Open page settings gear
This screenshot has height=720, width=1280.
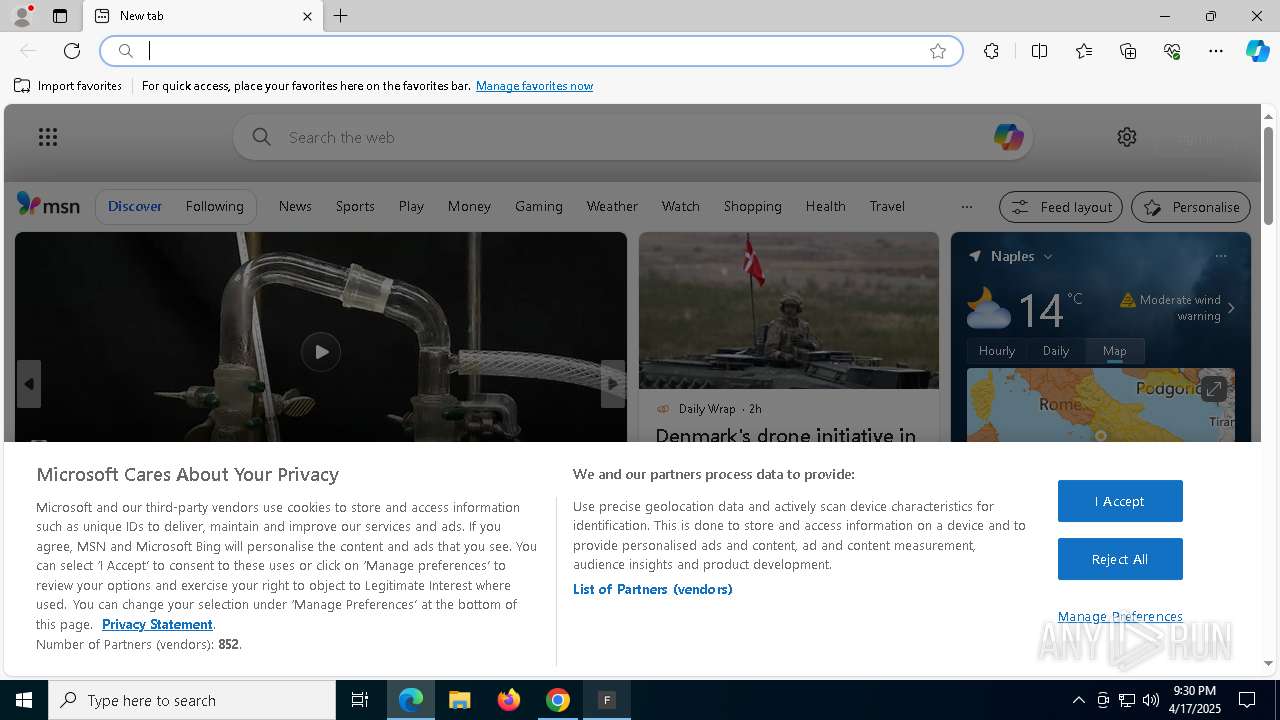click(1127, 137)
